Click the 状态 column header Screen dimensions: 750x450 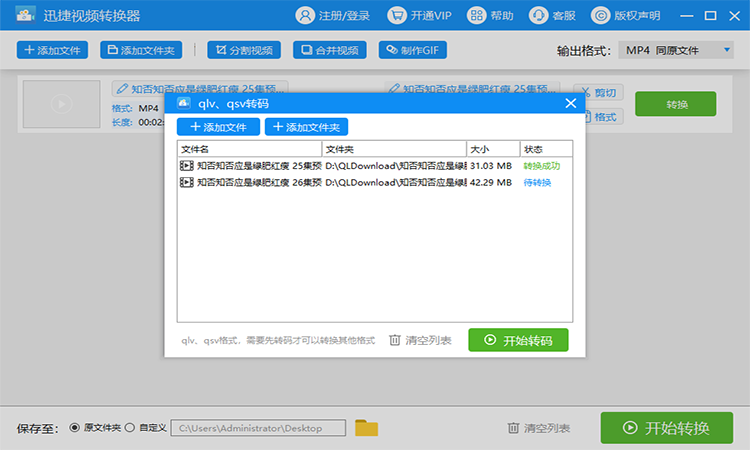(546, 149)
